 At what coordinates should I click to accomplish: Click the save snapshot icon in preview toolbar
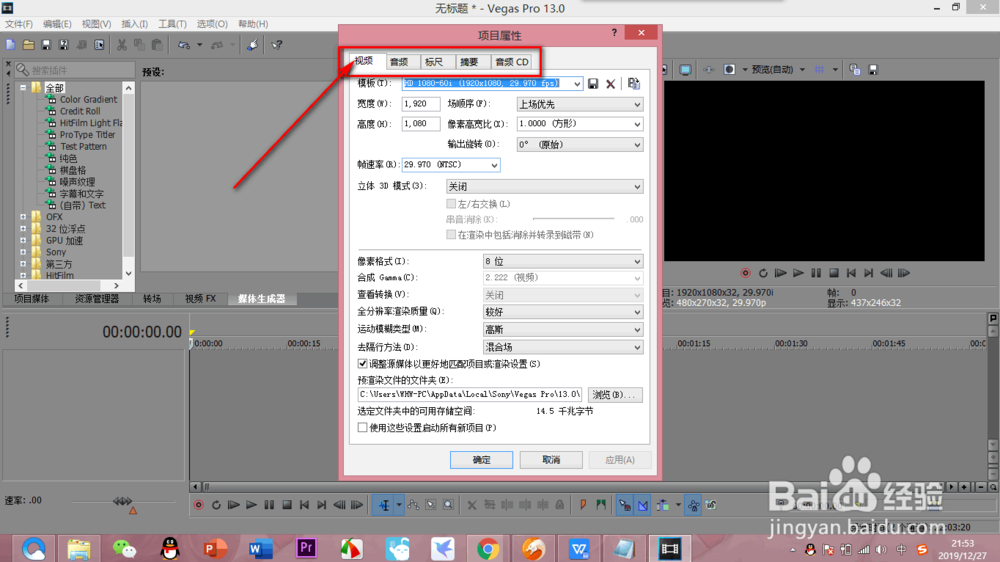point(873,70)
